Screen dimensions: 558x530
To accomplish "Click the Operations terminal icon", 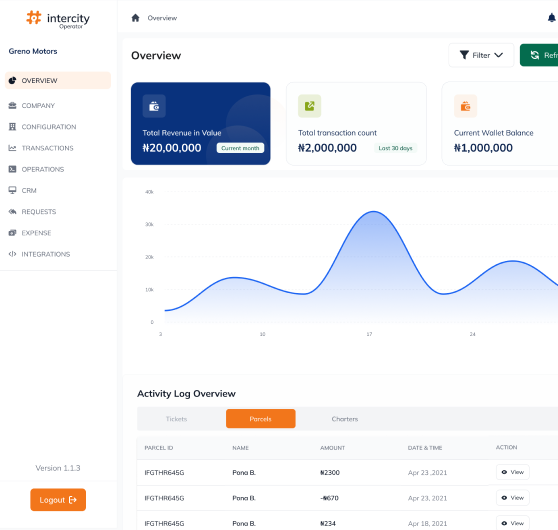I will coord(12,169).
